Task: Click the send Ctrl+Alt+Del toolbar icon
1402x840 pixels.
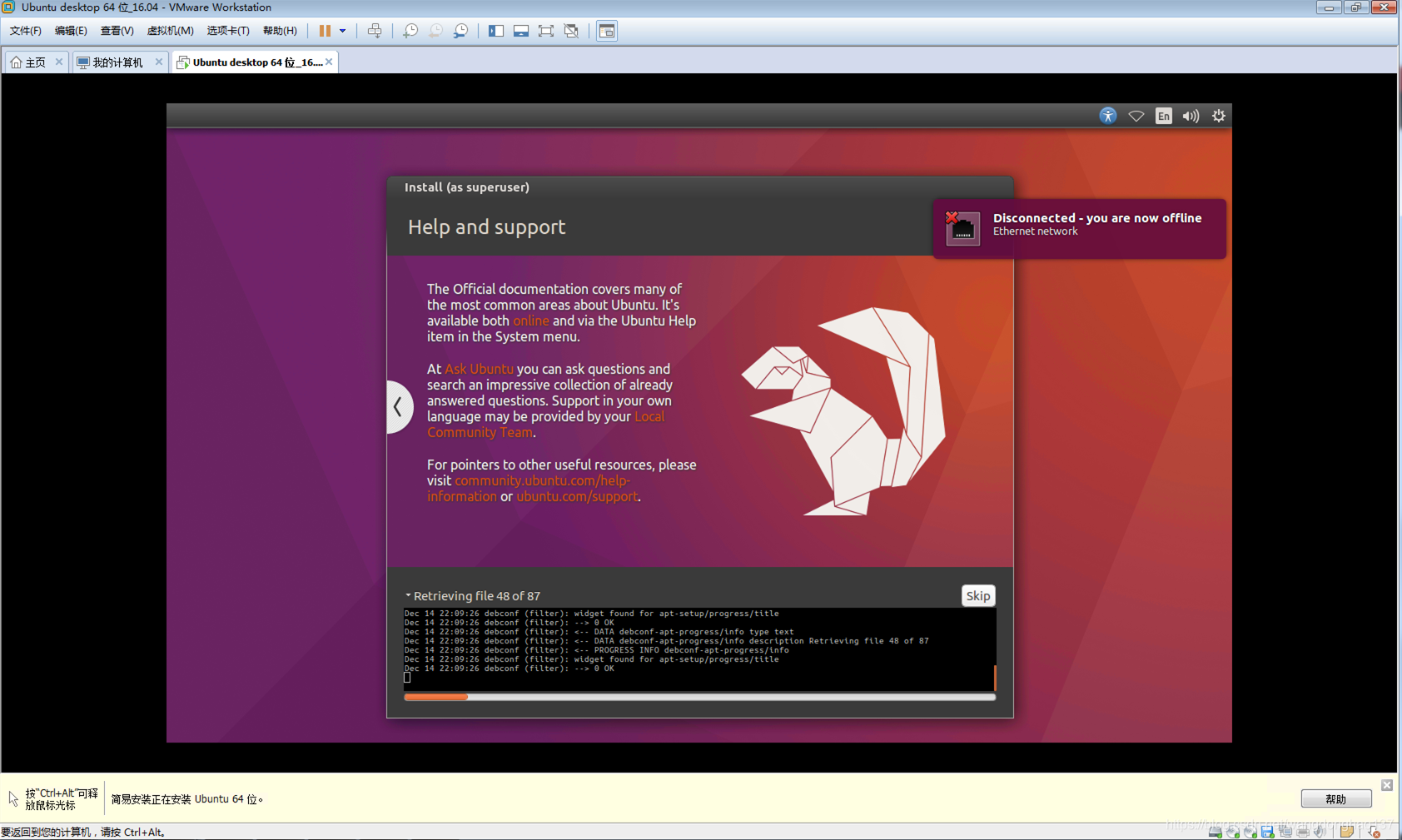Action: tap(375, 31)
